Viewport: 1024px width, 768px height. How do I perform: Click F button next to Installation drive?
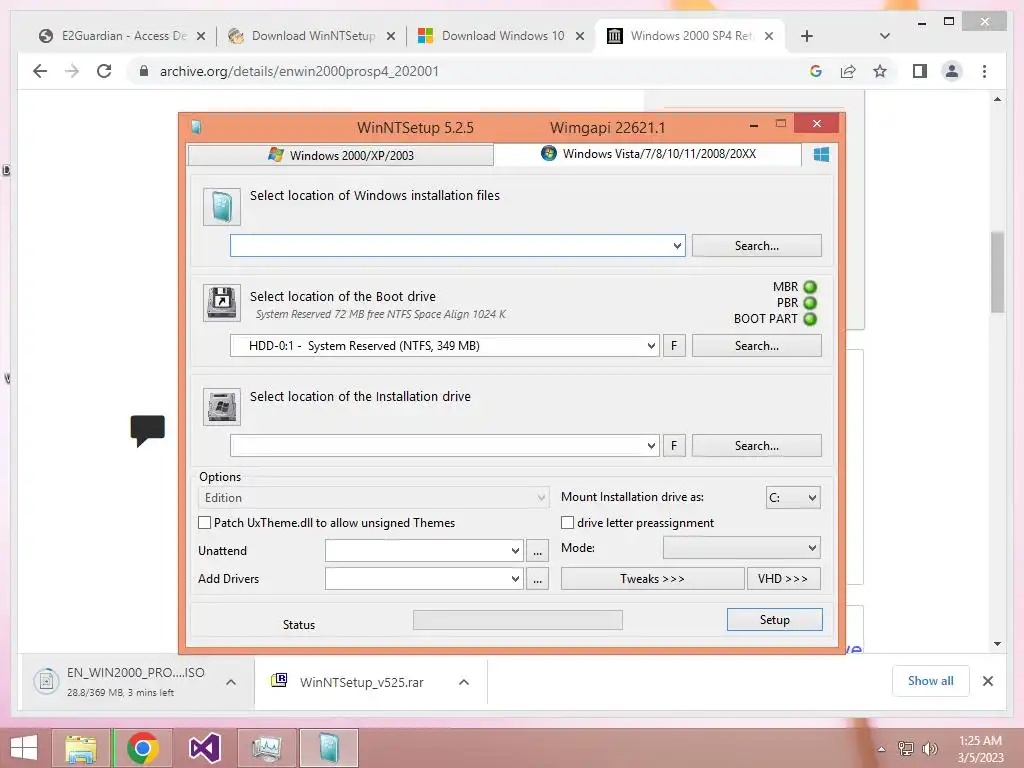point(674,445)
